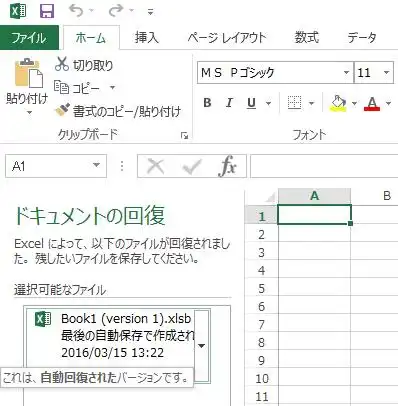Screen dimensions: 398x406
Task: Apply red font color with the A icon
Action: click(372, 103)
